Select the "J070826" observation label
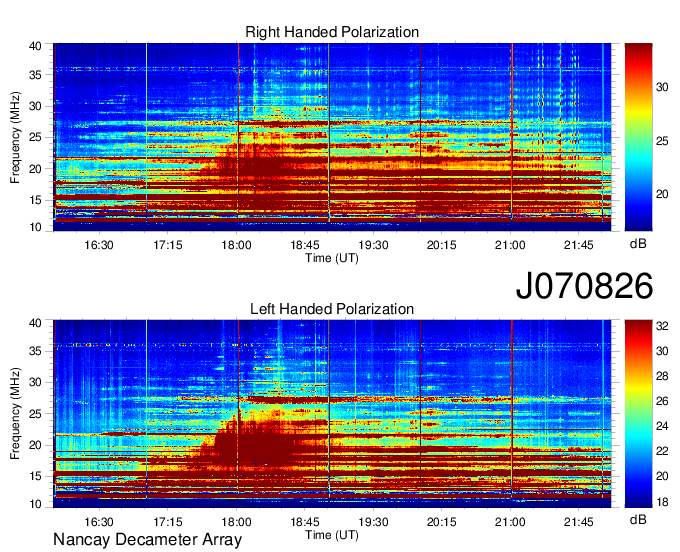680x552 pixels. pos(584,286)
